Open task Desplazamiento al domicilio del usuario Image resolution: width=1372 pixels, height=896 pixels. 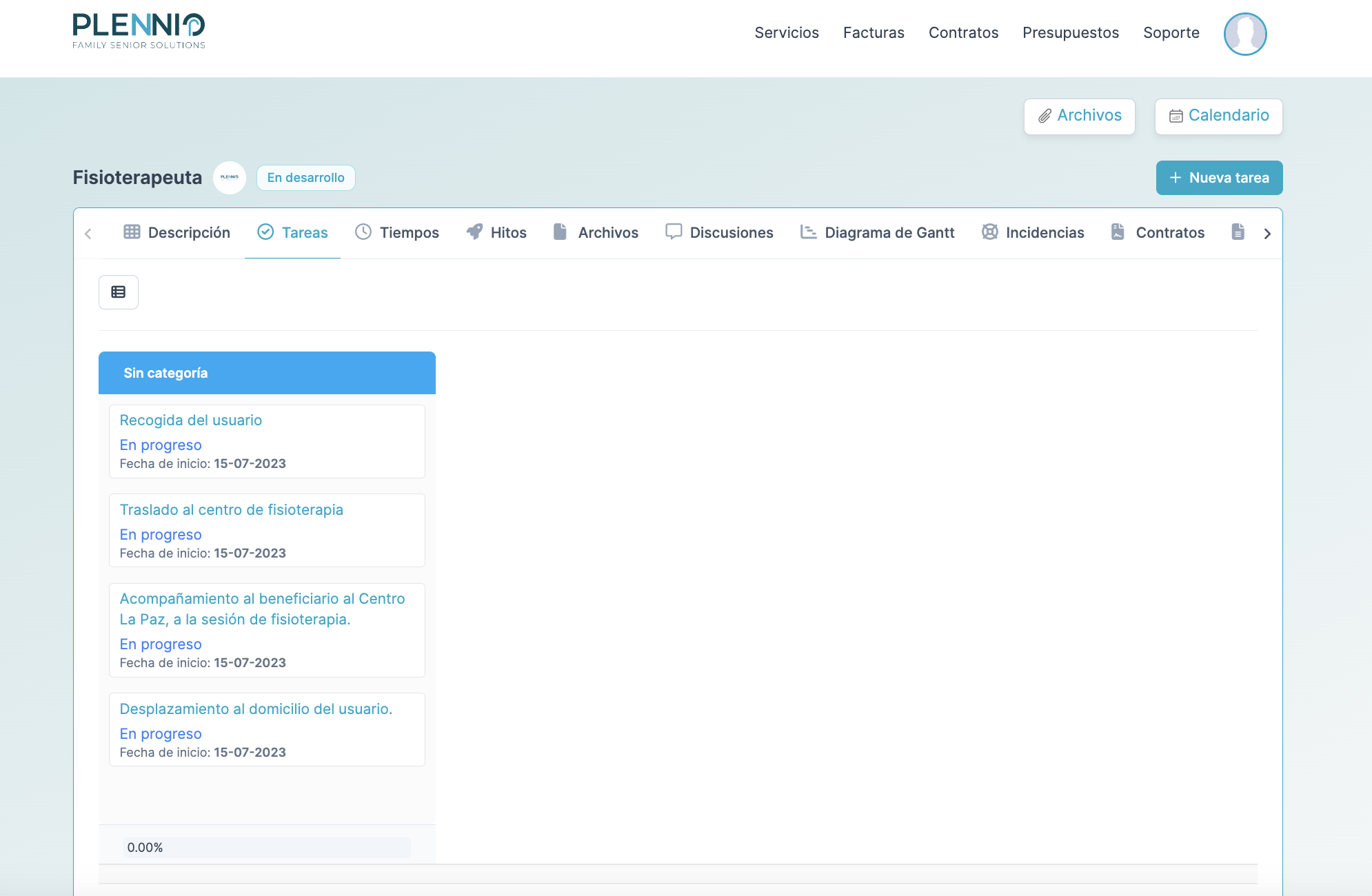point(256,709)
